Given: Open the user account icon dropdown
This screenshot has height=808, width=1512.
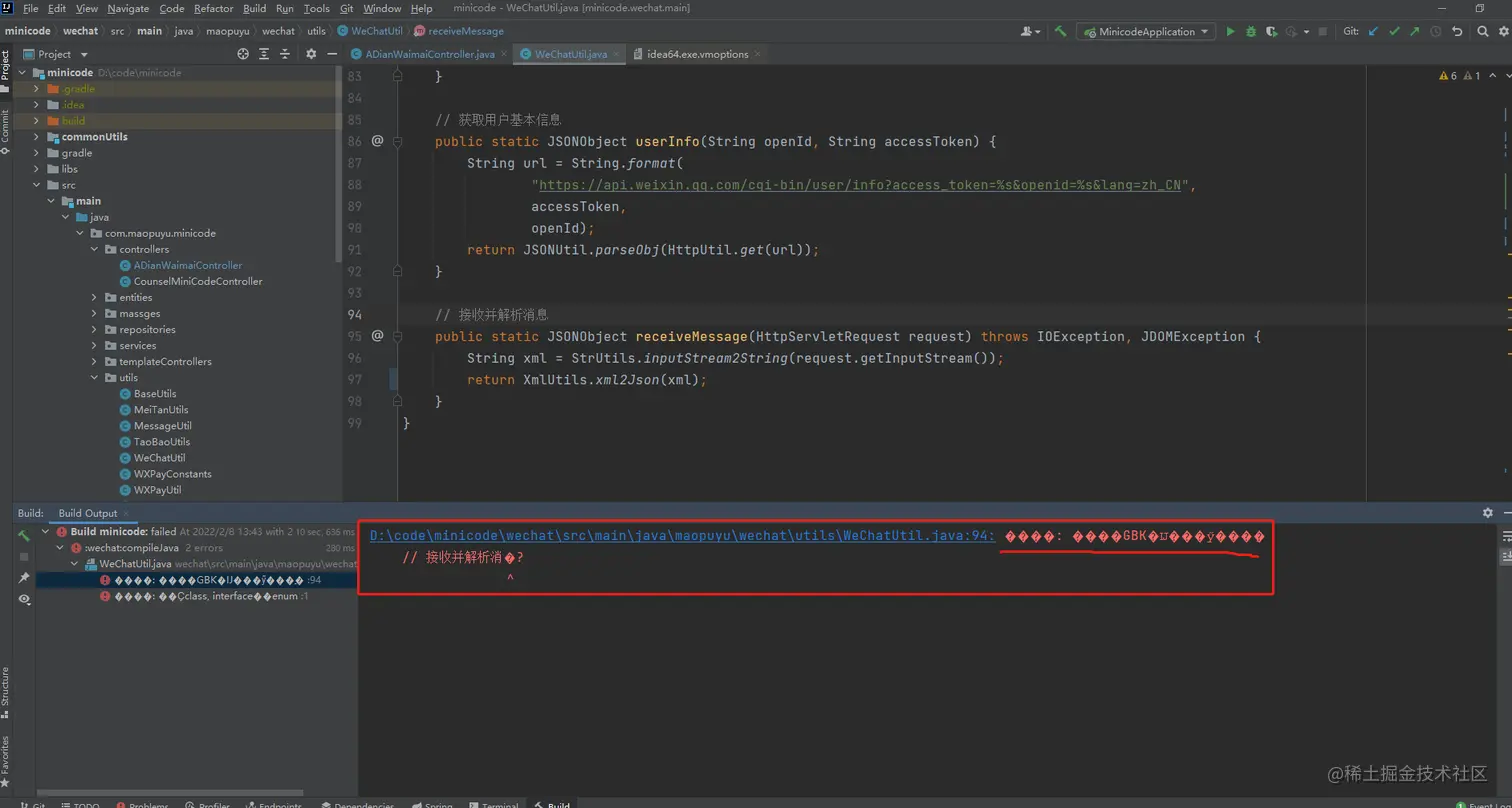Looking at the screenshot, I should tap(1031, 32).
